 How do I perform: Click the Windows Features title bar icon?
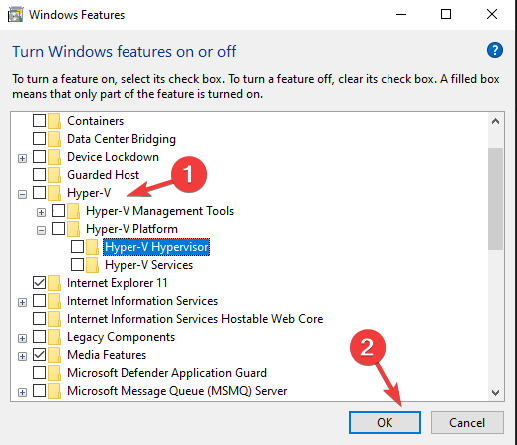tap(15, 15)
